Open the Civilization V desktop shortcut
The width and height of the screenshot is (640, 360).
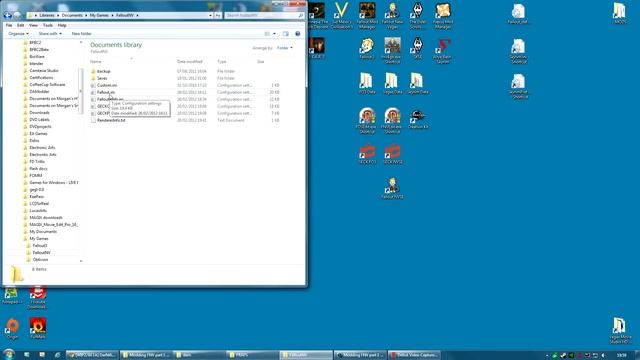pos(341,16)
